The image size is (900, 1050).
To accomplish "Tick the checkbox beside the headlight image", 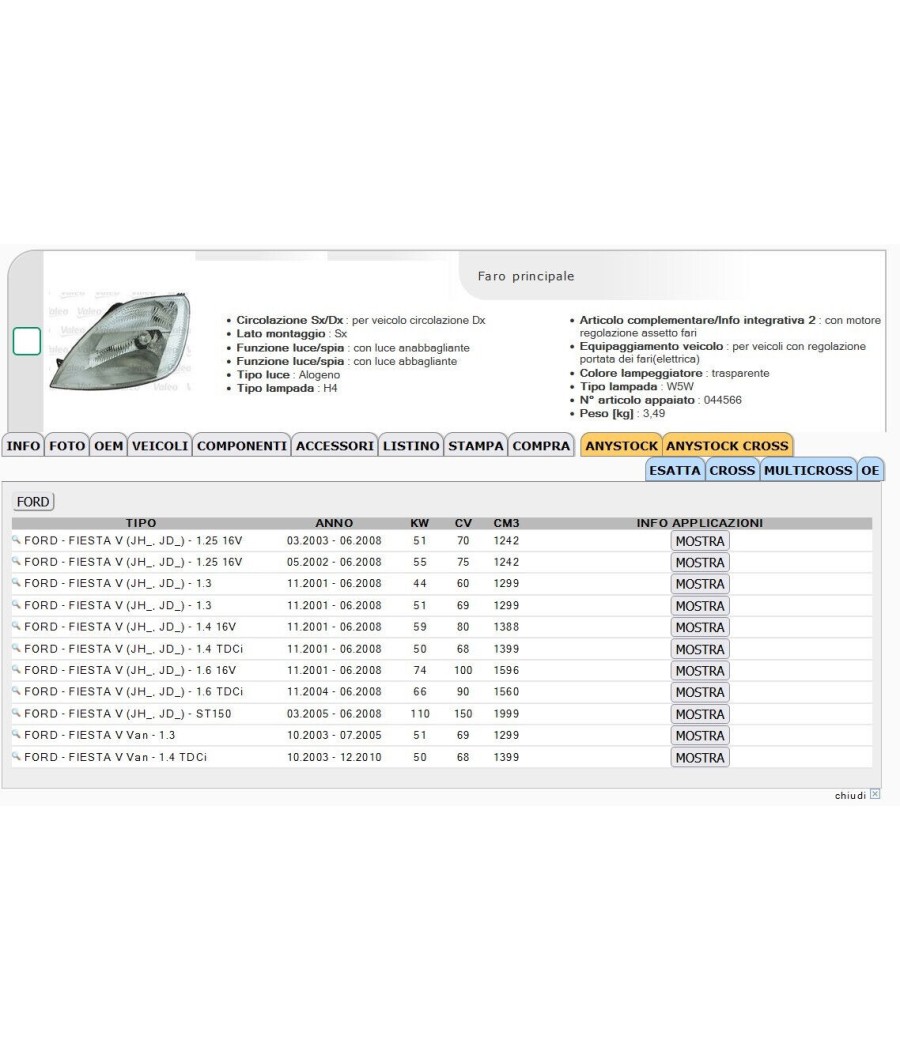I will pyautogui.click(x=27, y=342).
